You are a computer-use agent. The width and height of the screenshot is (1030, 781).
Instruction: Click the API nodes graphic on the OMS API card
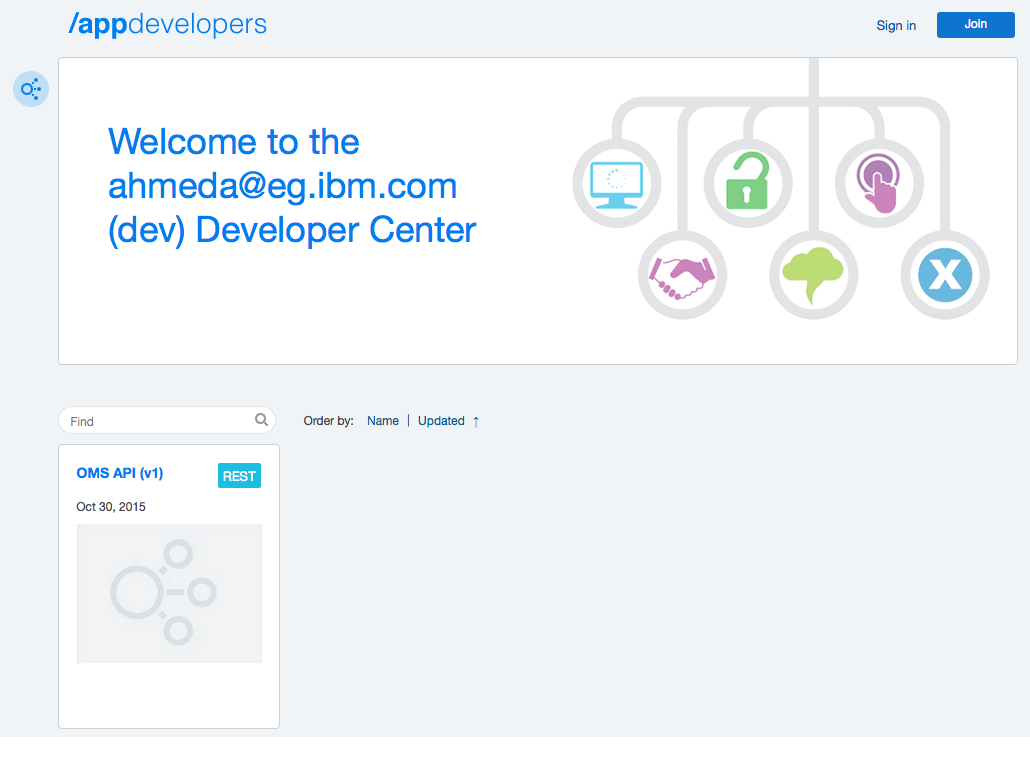[168, 593]
